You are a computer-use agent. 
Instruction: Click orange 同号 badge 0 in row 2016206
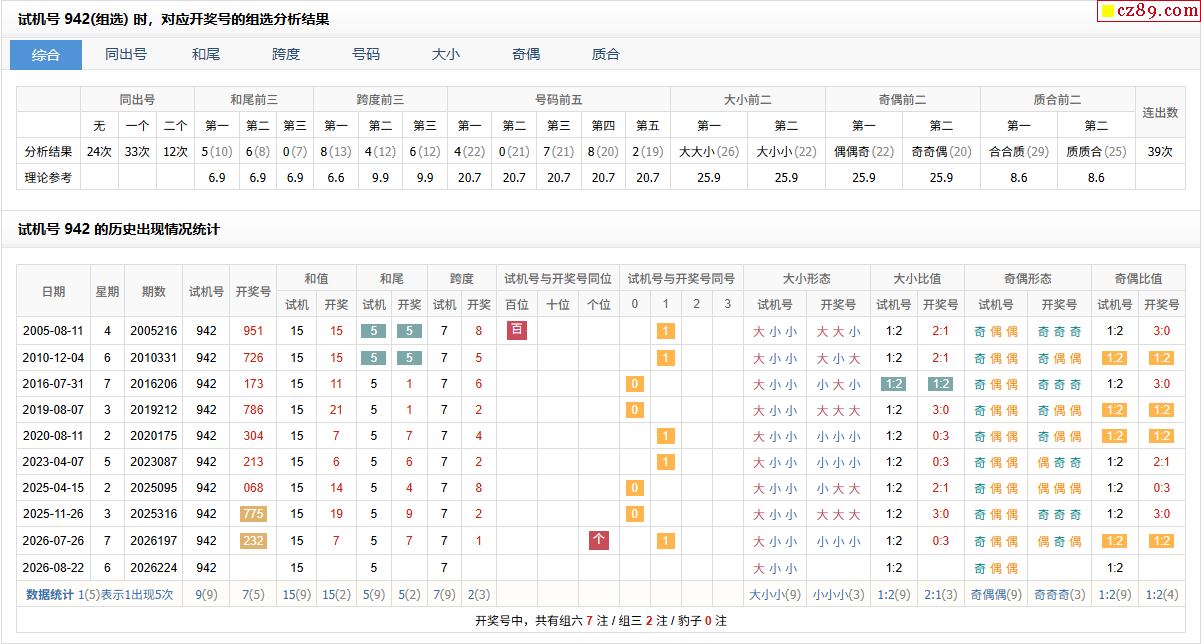pyautogui.click(x=634, y=384)
